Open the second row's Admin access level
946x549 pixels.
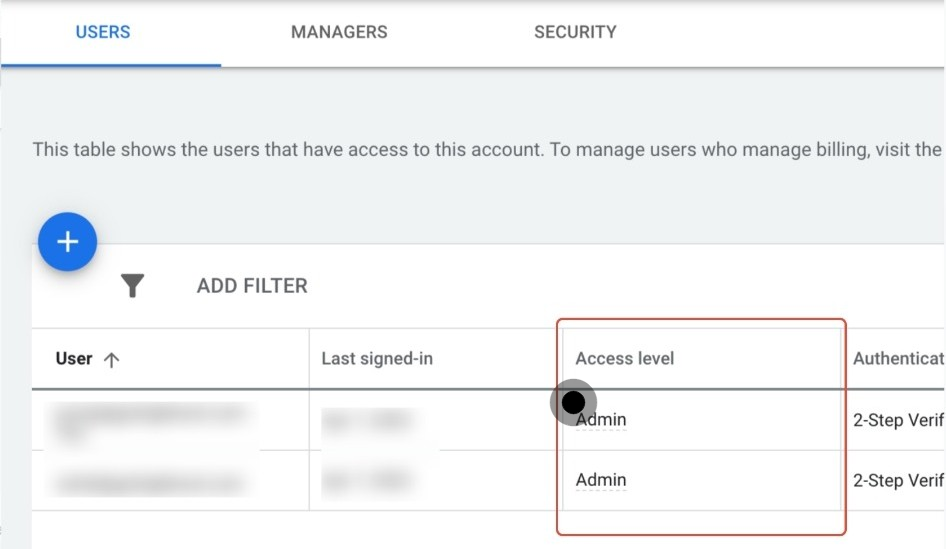(601, 481)
